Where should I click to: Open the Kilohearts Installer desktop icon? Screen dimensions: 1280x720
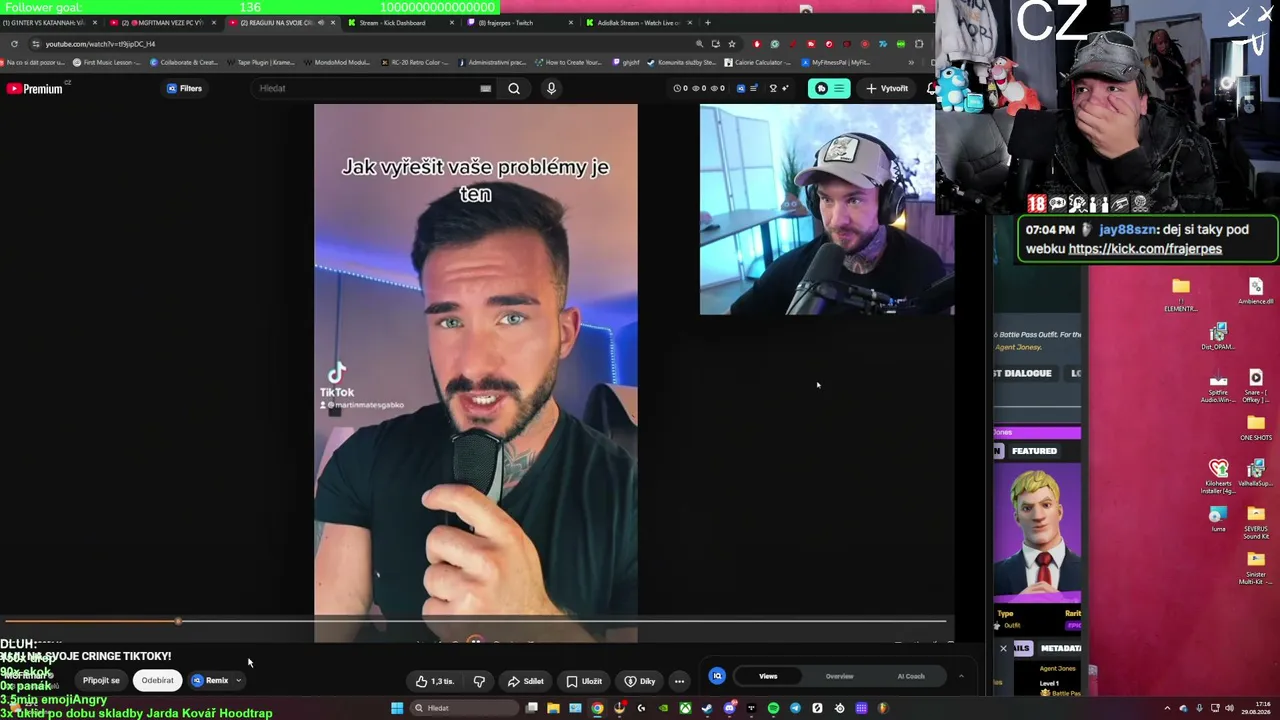(x=1218, y=477)
